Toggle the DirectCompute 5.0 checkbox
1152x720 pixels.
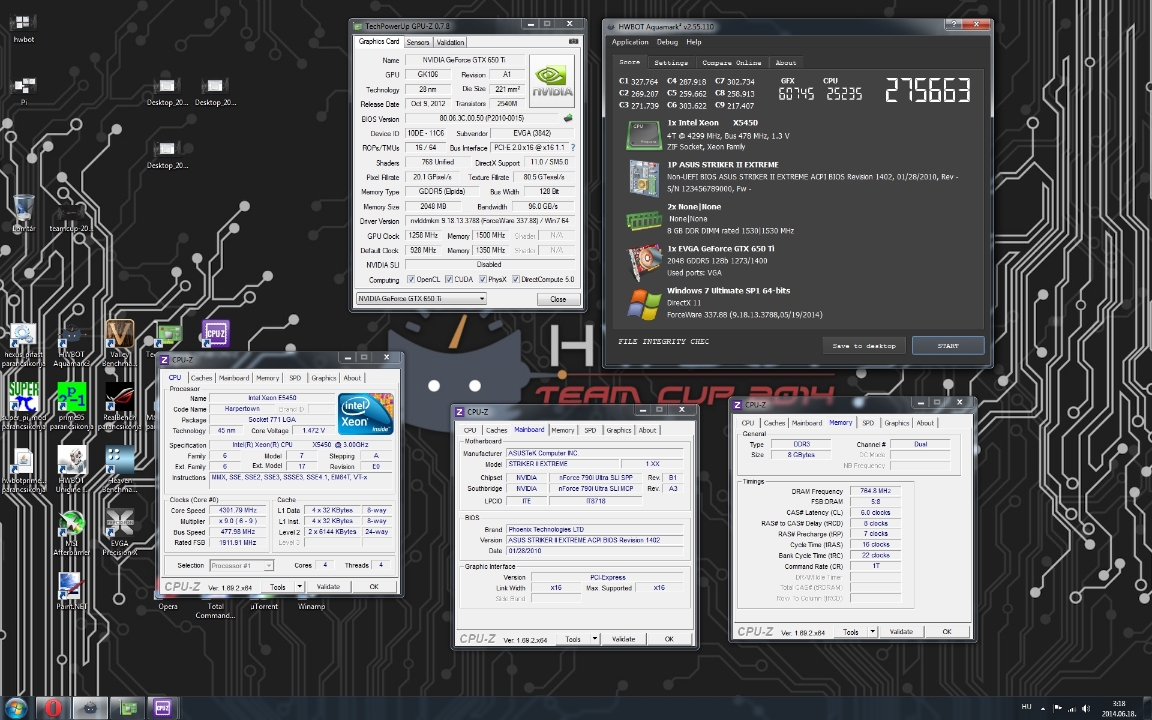click(x=516, y=279)
